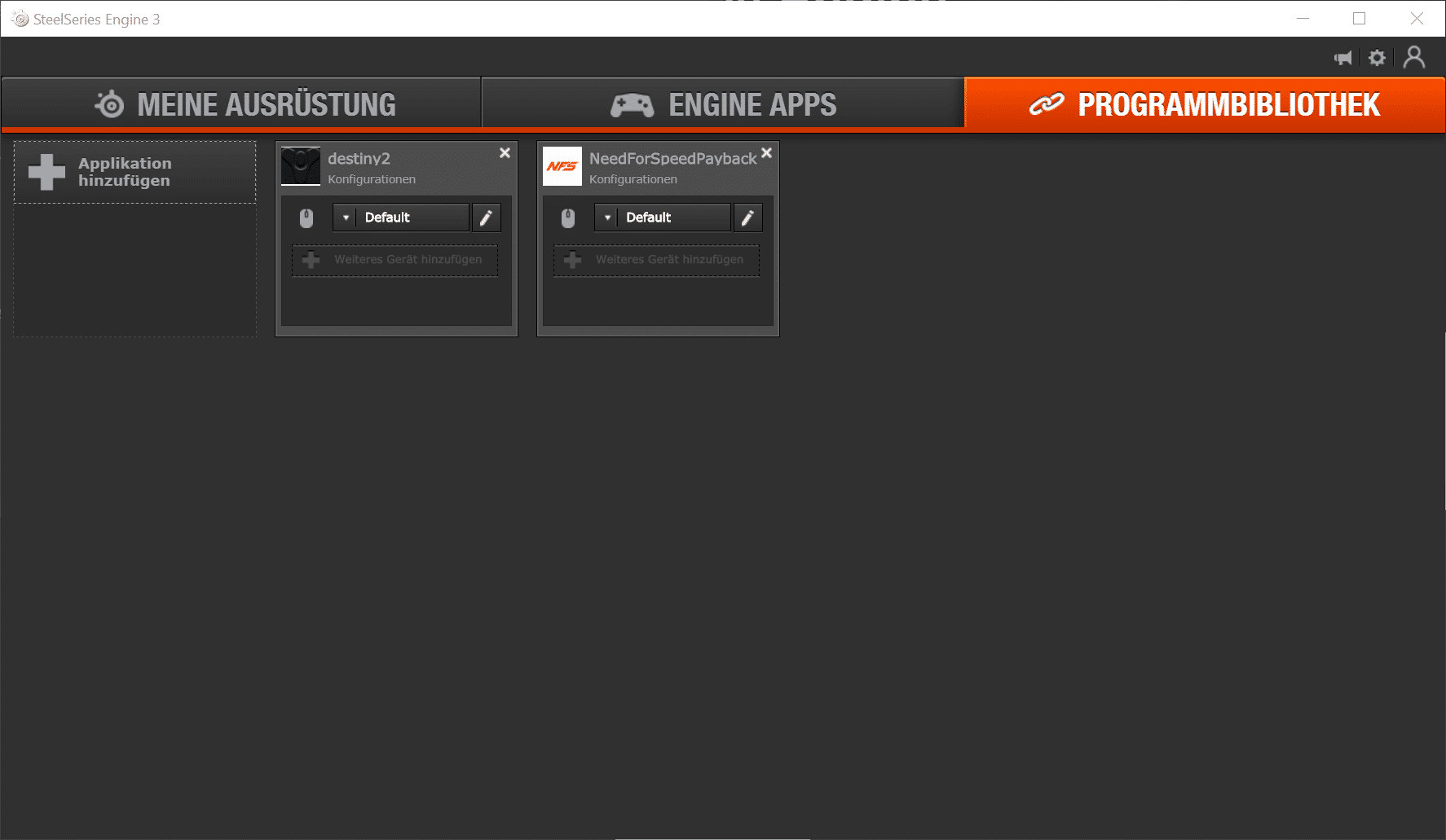Open the user account profile icon
Screen dimensions: 1446x840
(1414, 57)
